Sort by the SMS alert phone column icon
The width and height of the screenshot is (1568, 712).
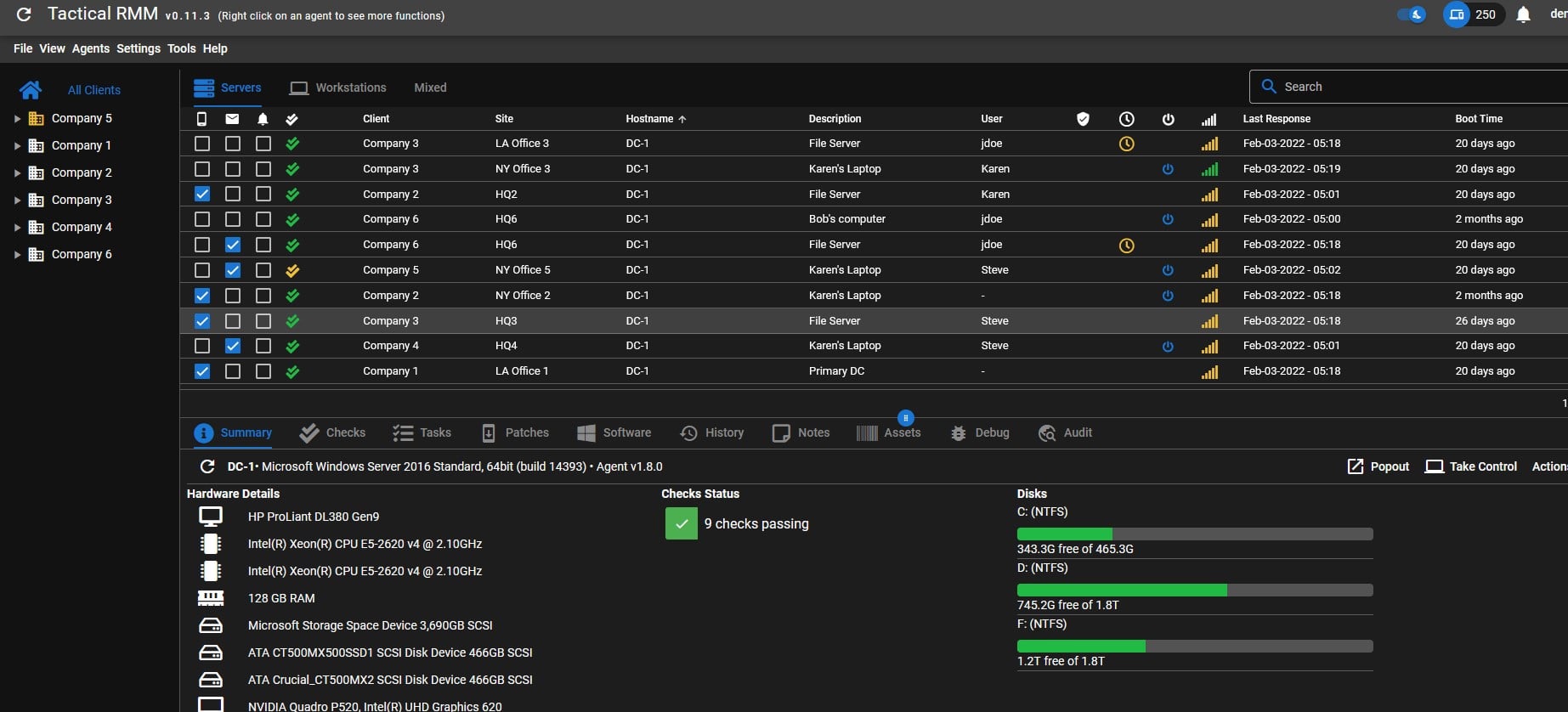[x=201, y=119]
